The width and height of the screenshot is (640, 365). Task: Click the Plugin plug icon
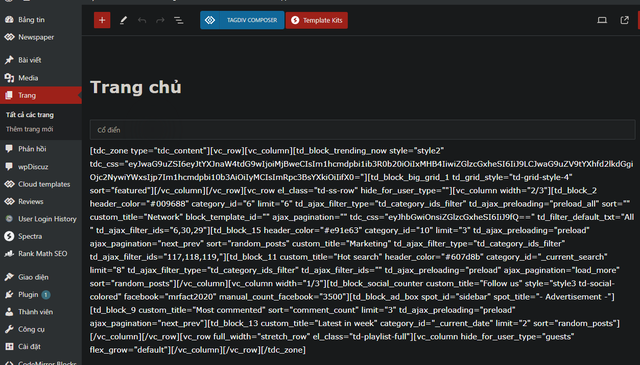9,294
